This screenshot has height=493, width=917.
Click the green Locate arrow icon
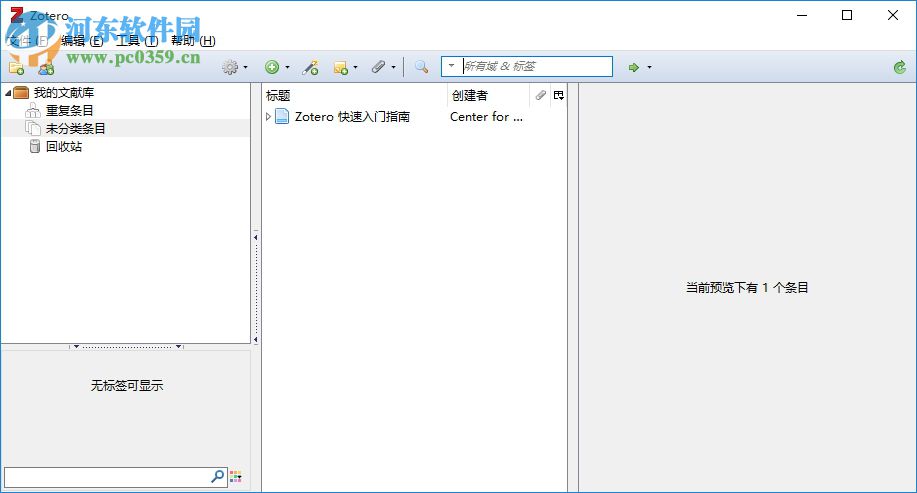633,67
